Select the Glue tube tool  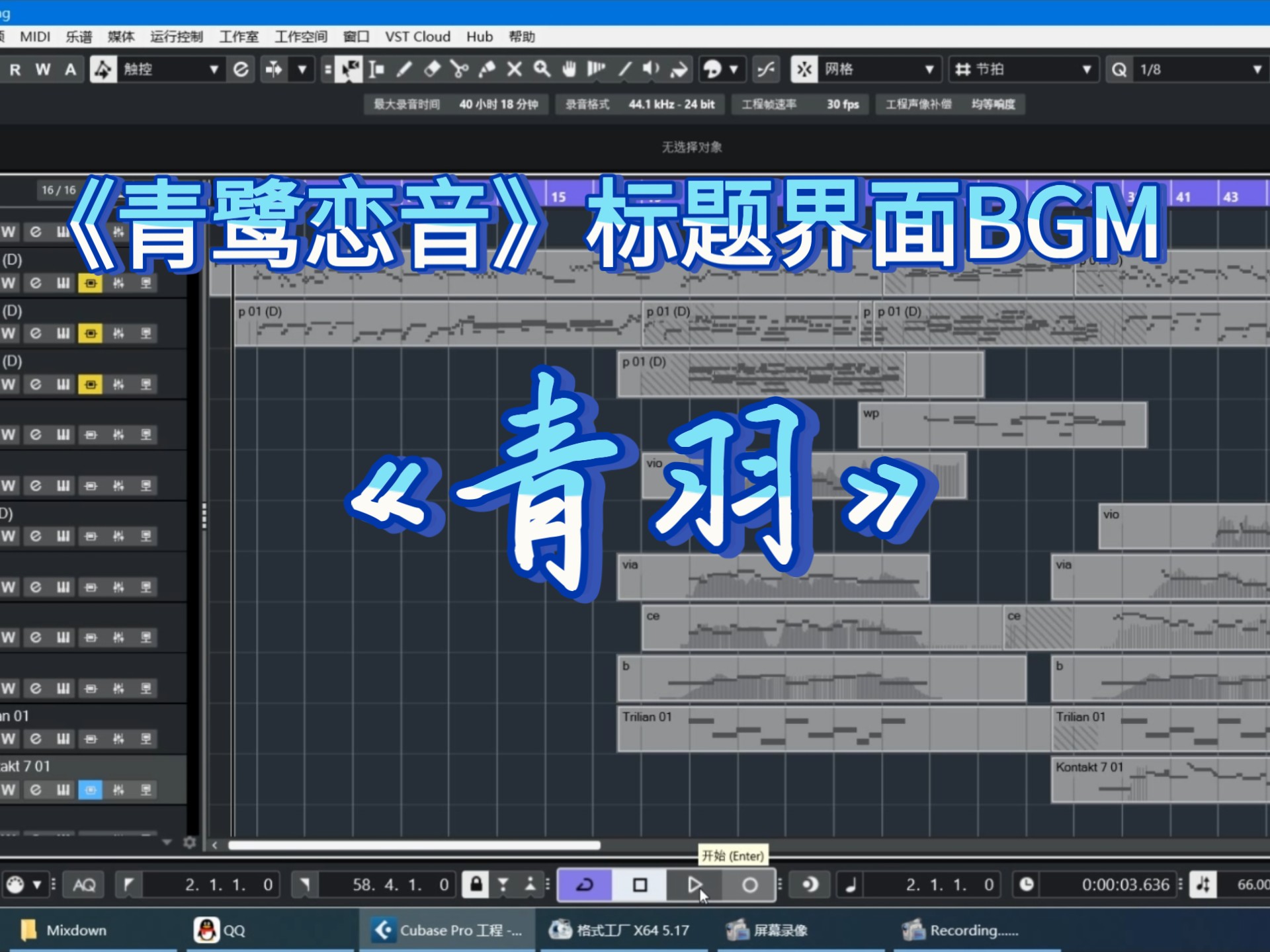click(x=487, y=69)
